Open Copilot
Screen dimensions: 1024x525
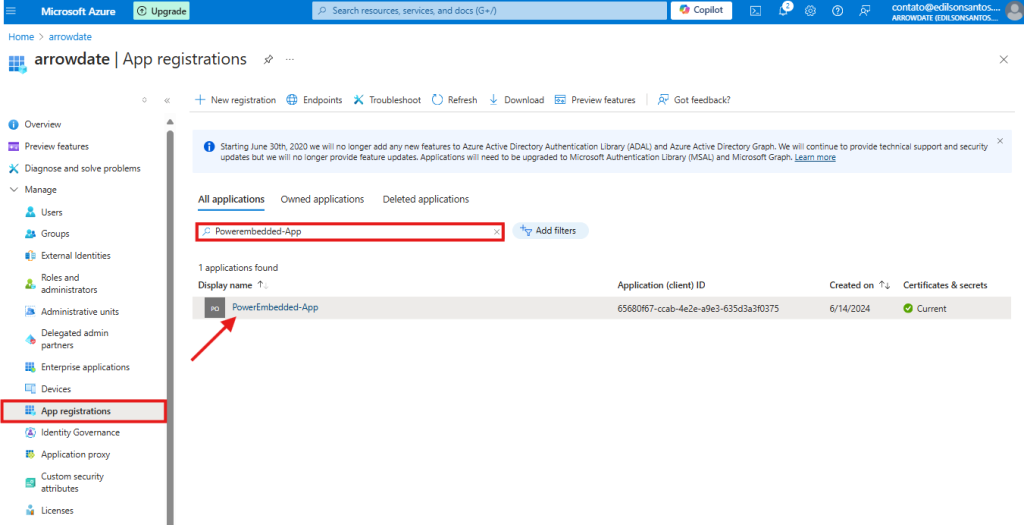coord(701,10)
